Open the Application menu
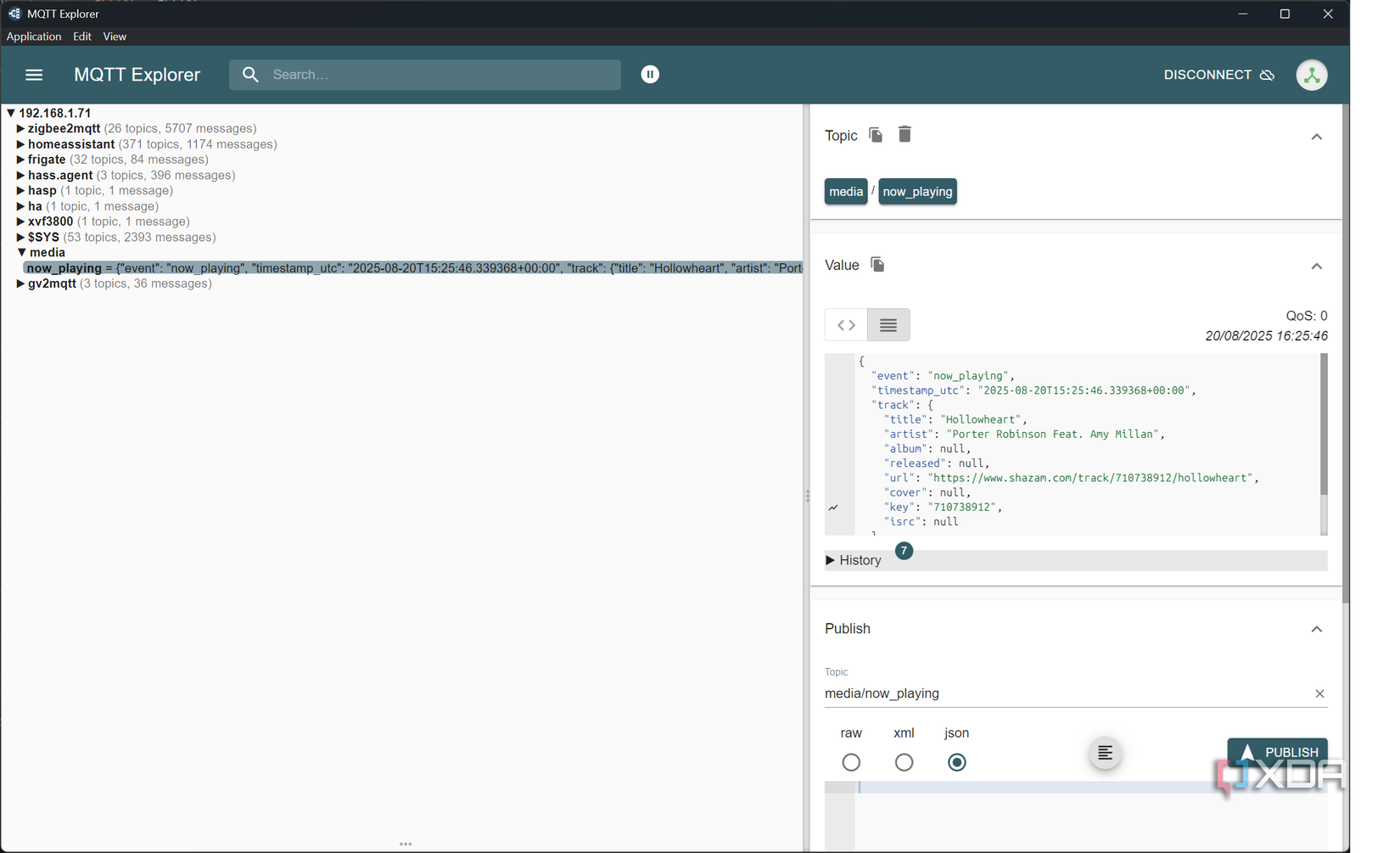This screenshot has height=853, width=1400. point(34,36)
